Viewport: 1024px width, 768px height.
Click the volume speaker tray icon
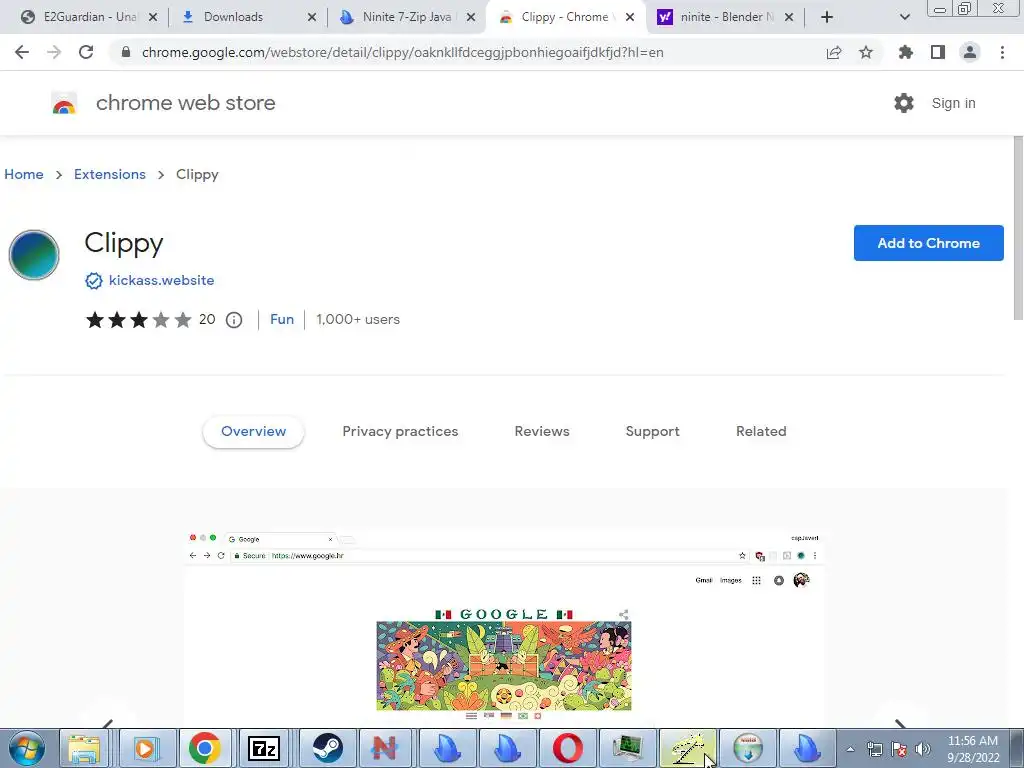[923, 749]
